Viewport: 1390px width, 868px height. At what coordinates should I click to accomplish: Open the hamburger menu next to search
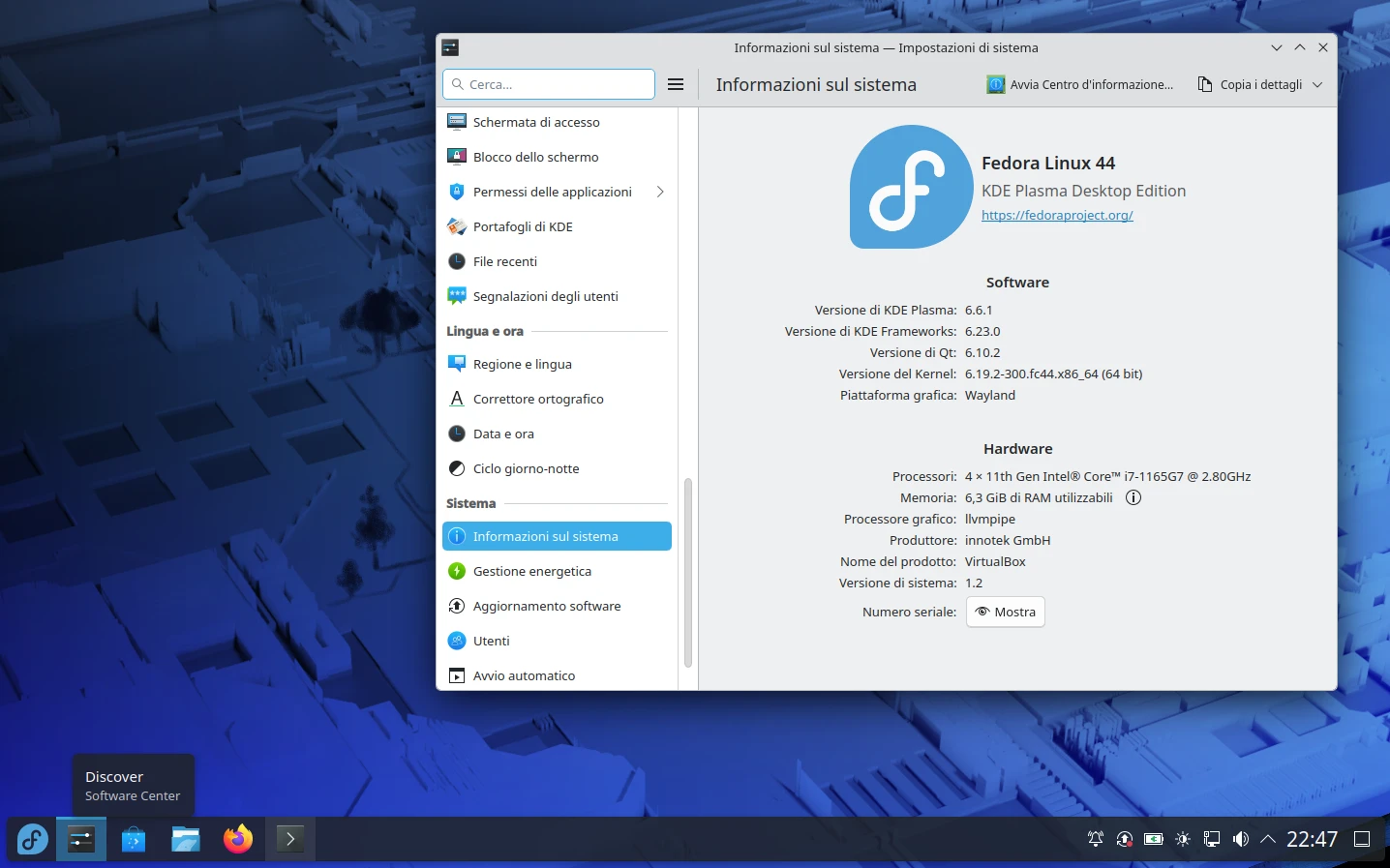(676, 84)
